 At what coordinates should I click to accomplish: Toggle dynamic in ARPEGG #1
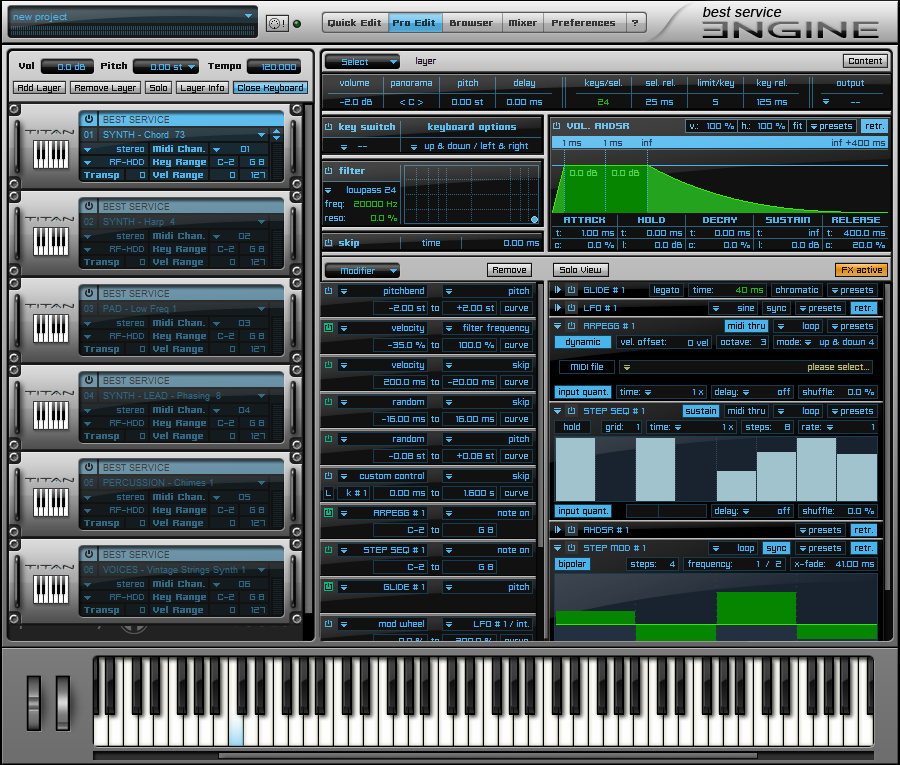click(583, 342)
